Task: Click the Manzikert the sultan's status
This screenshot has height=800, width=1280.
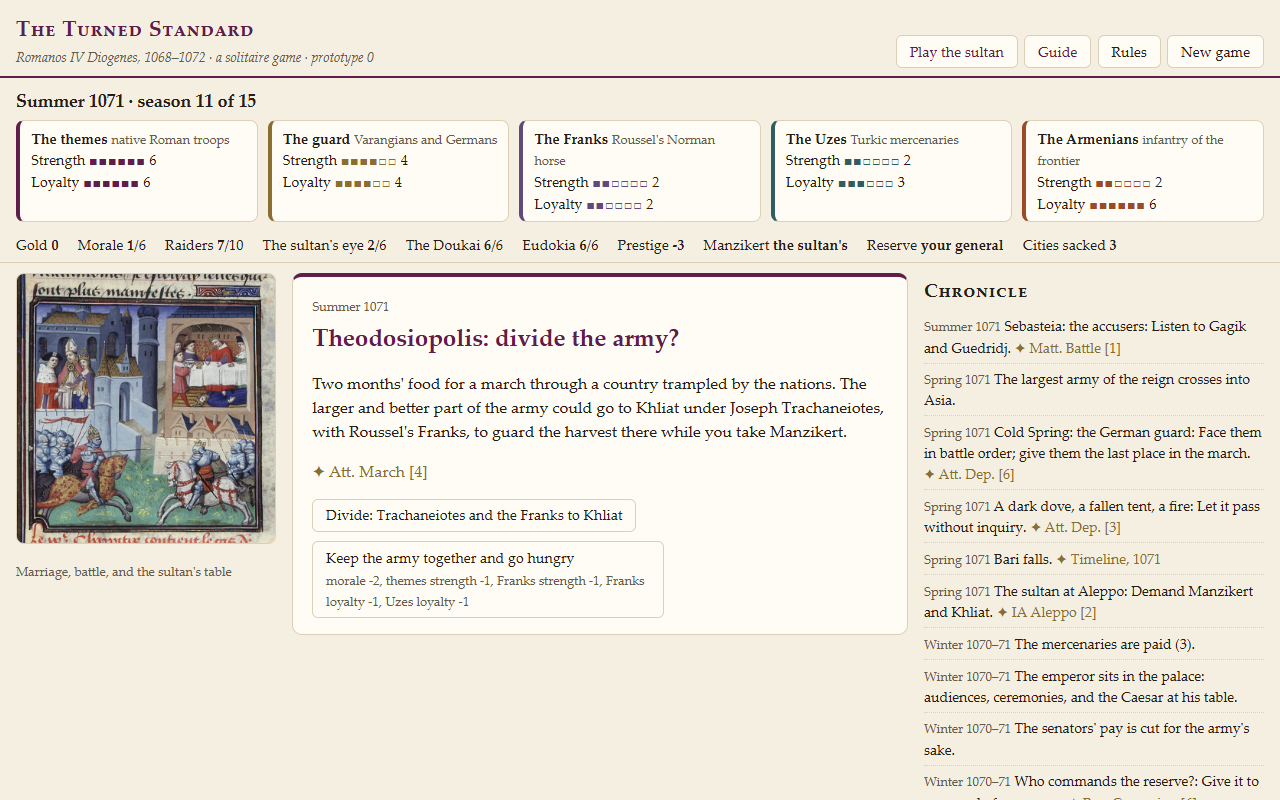Action: pos(775,246)
